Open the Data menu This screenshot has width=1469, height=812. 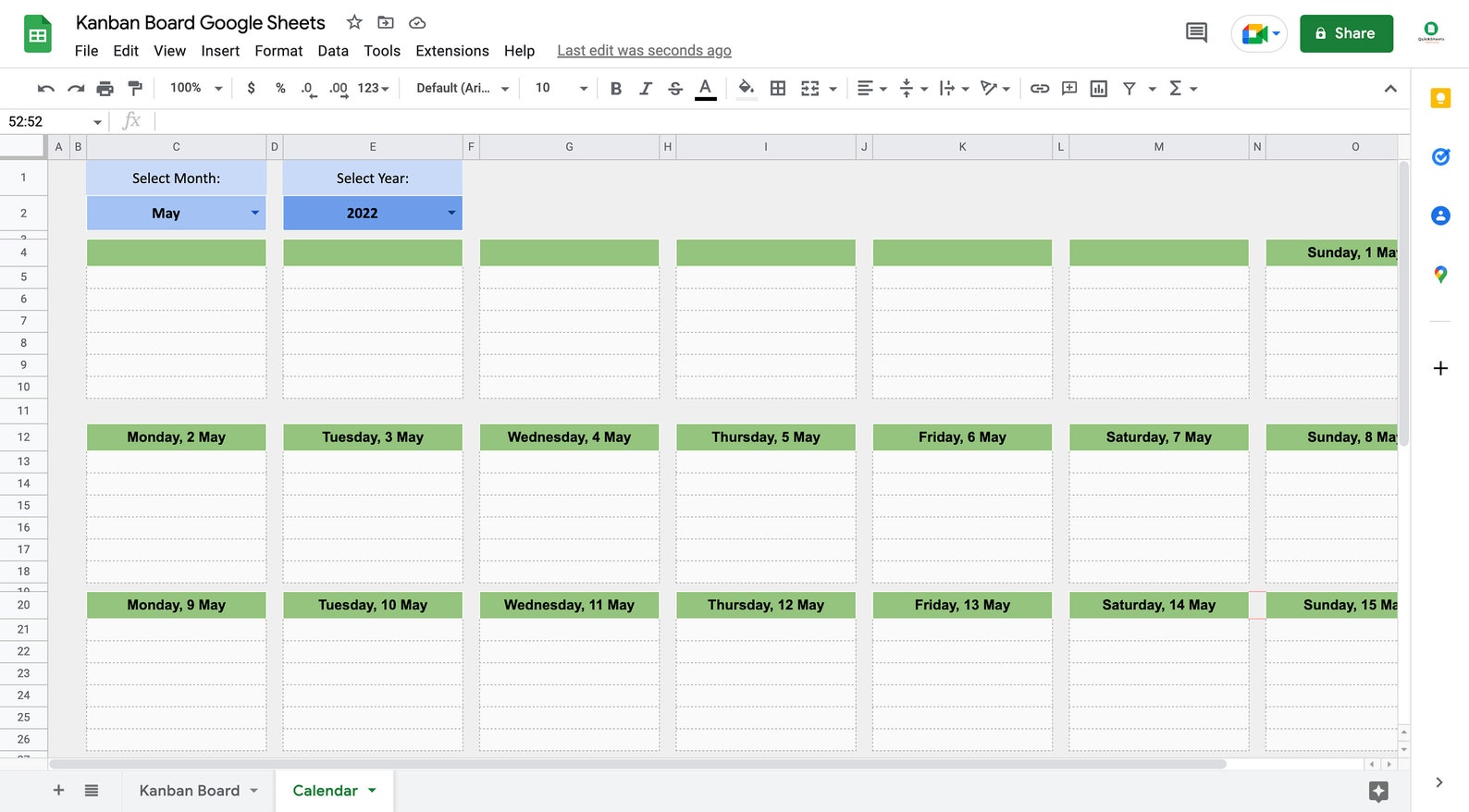[333, 51]
